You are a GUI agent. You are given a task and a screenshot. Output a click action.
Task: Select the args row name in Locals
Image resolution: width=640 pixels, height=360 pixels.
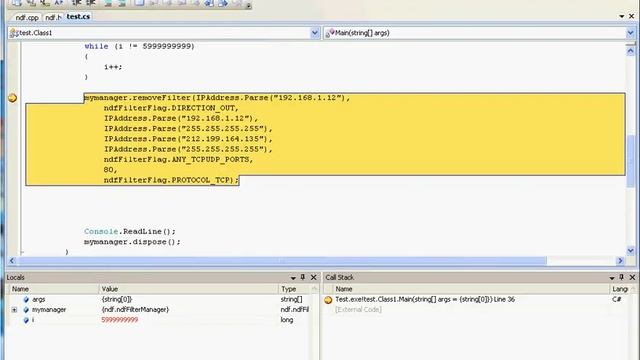click(x=39, y=300)
